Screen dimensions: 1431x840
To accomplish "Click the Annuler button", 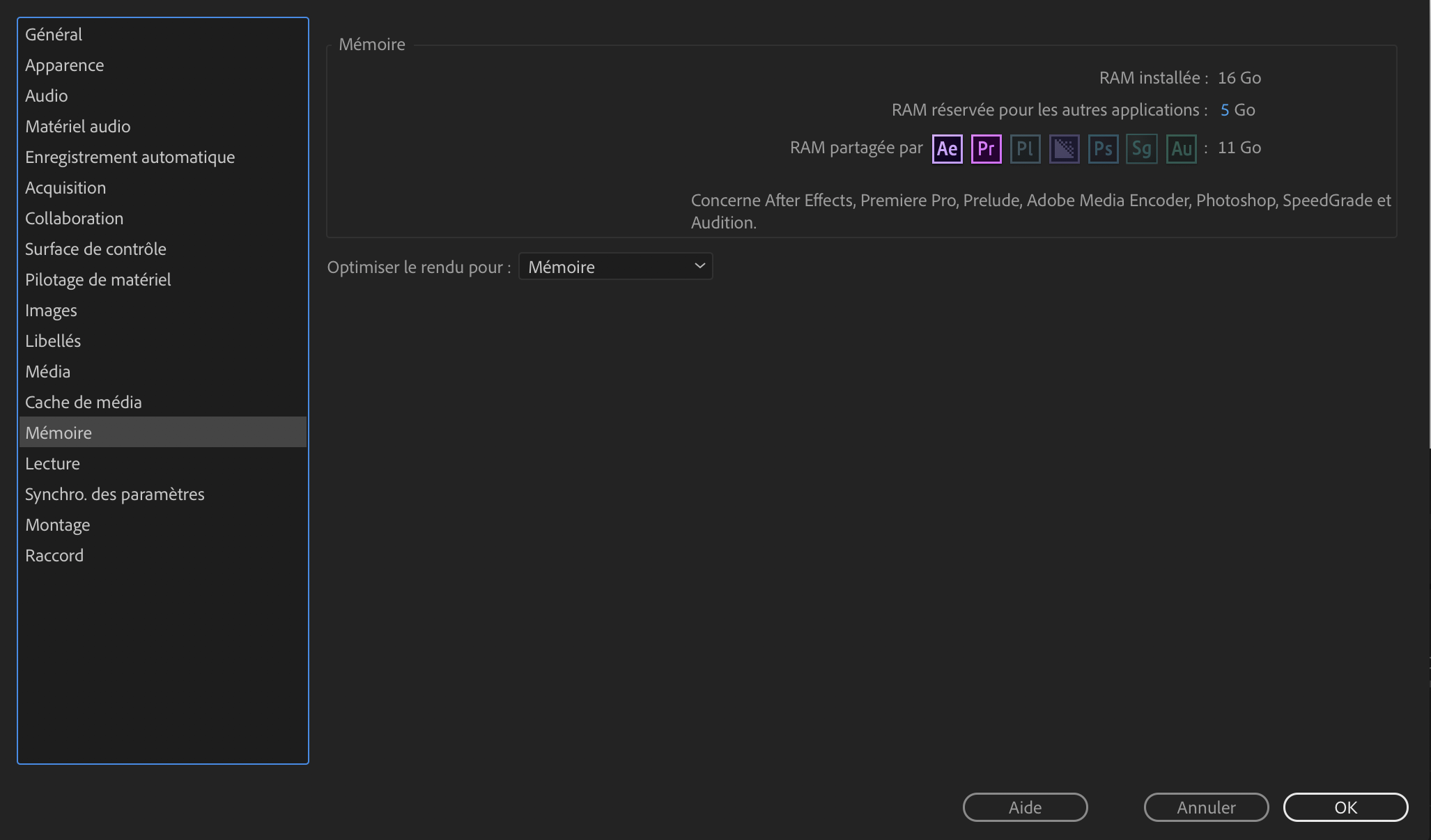I will [1206, 807].
